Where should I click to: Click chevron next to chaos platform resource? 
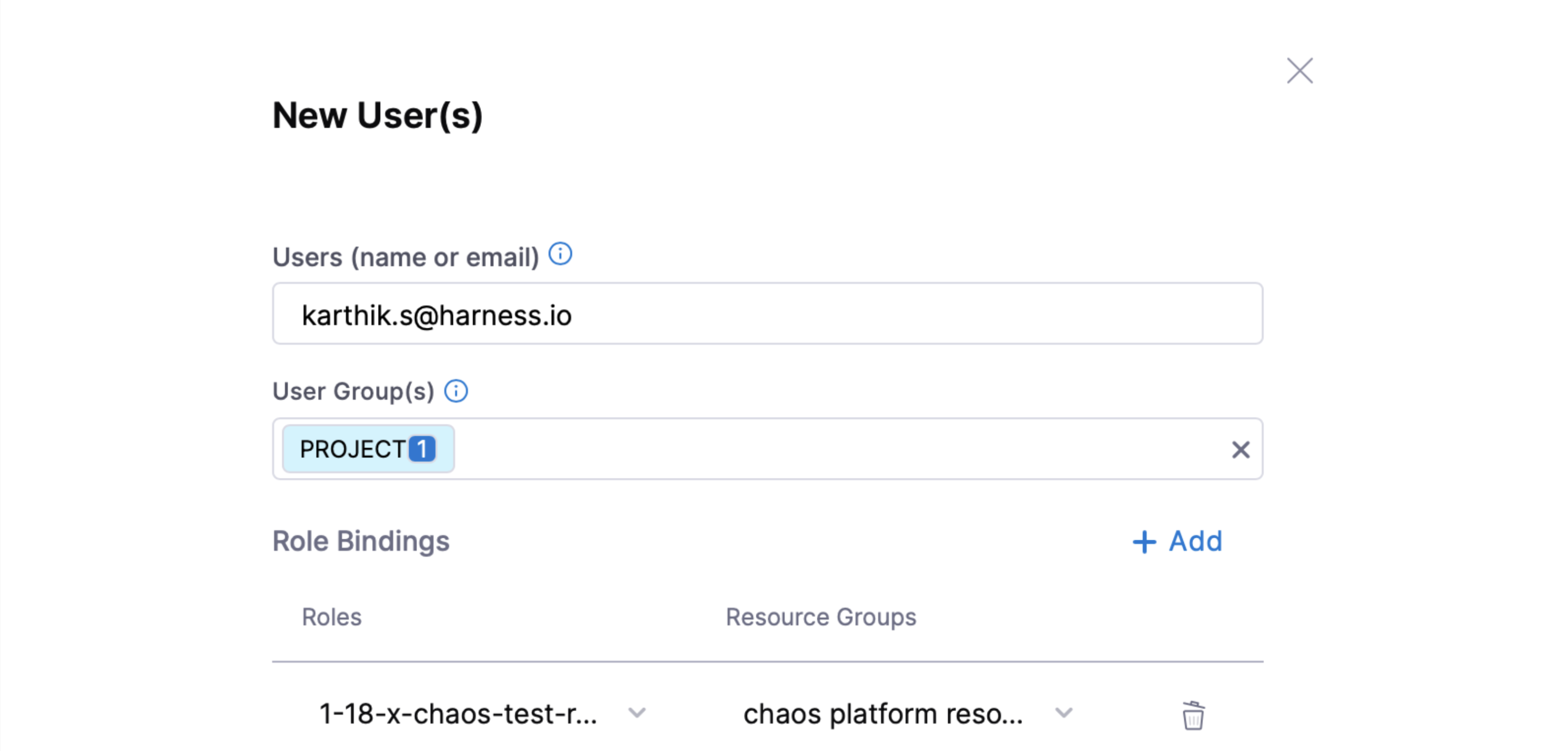point(1064,713)
